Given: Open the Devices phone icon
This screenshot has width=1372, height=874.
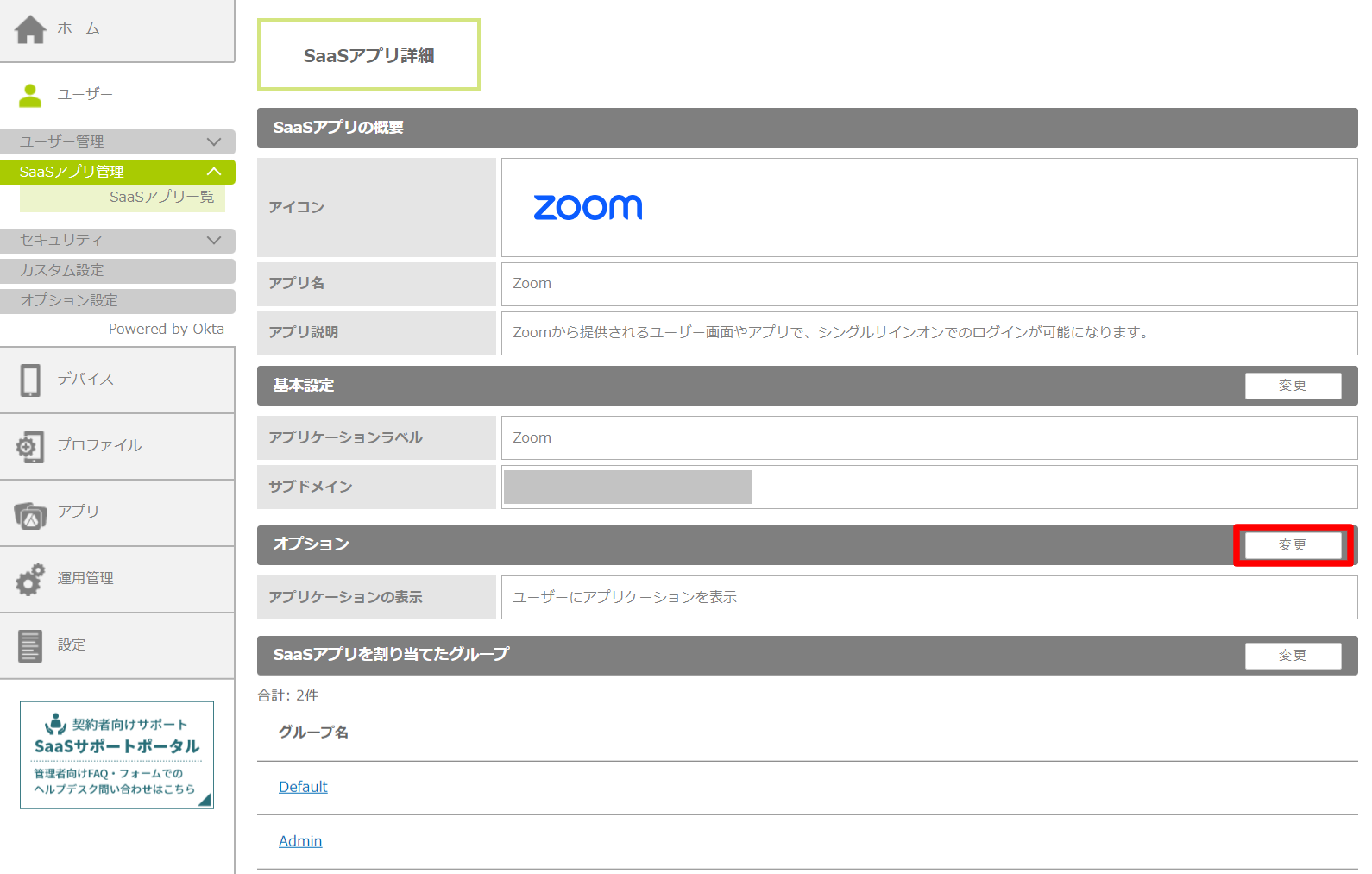Looking at the screenshot, I should (30, 380).
